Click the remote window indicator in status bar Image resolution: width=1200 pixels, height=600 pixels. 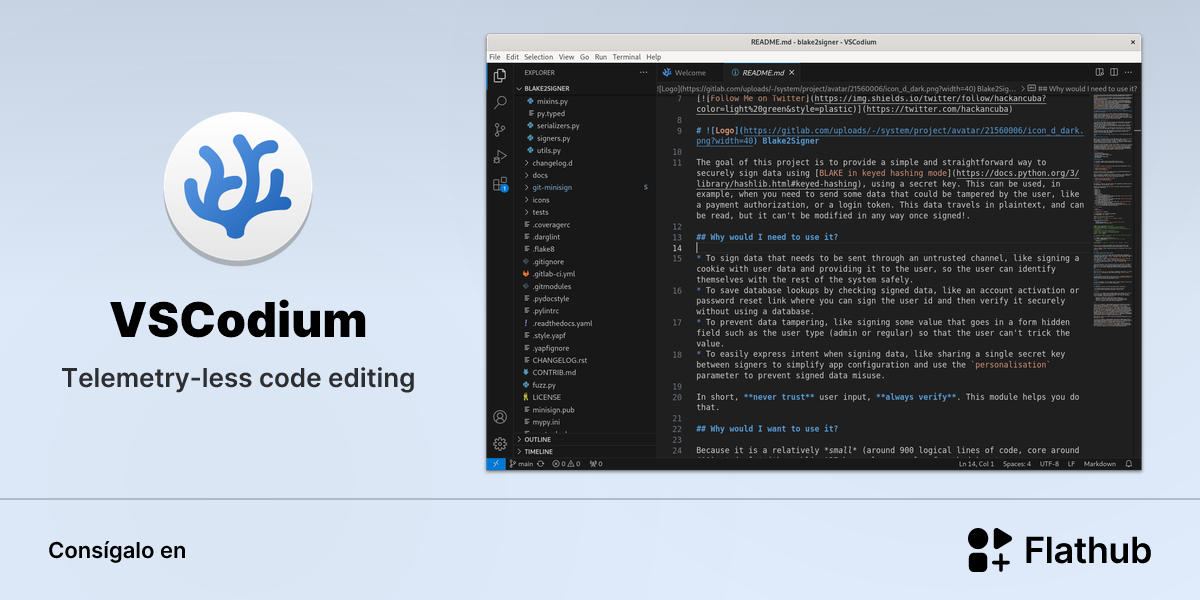[x=496, y=464]
